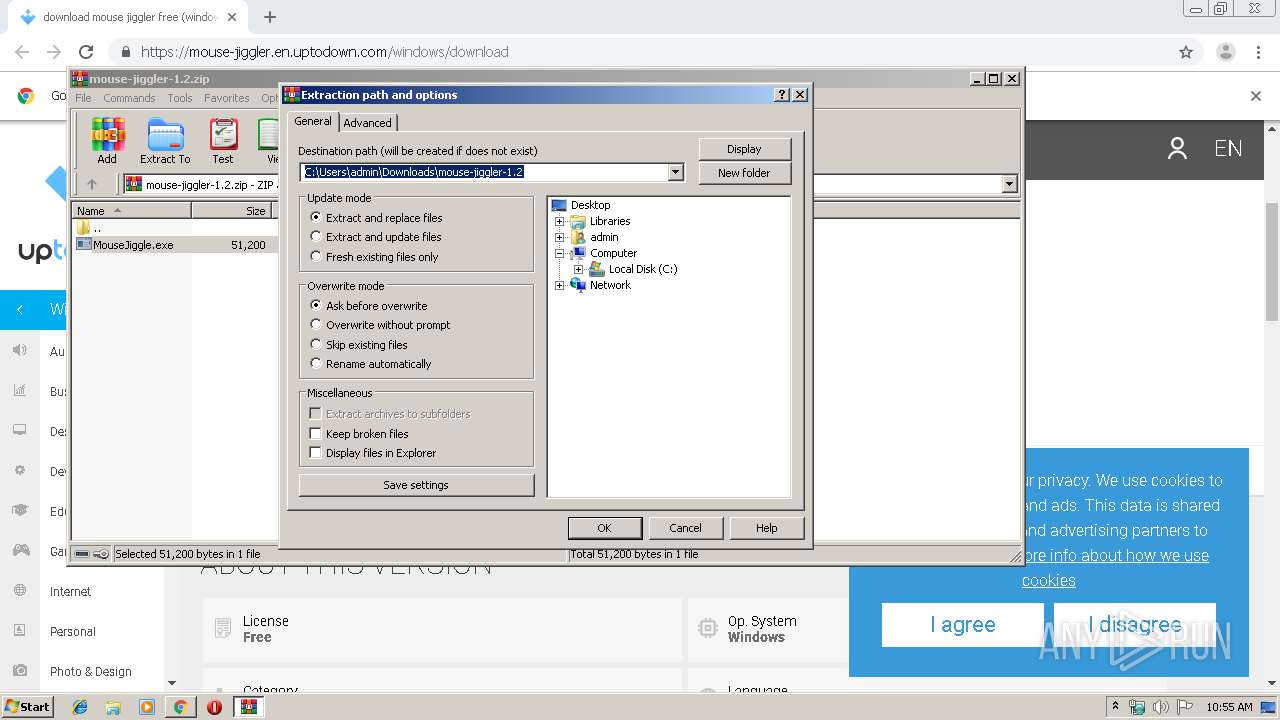Click WinRAR taskbar button

(x=249, y=707)
